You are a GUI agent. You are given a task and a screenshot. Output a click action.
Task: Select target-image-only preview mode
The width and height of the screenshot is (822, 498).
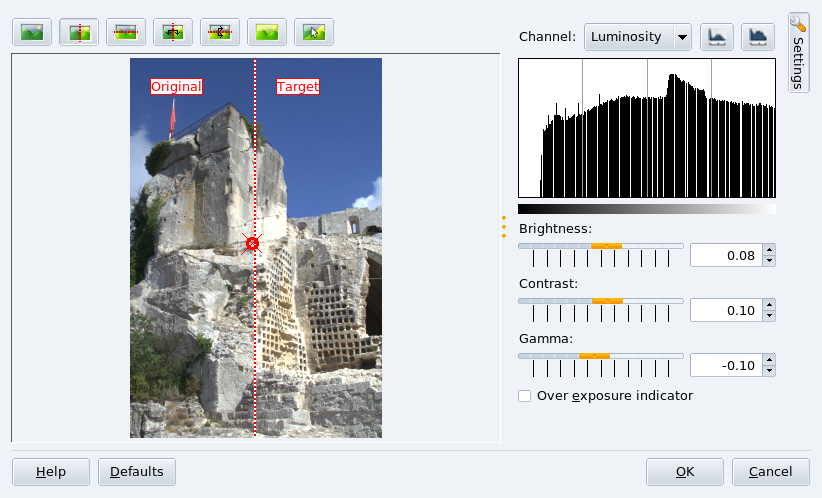pyautogui.click(x=267, y=32)
